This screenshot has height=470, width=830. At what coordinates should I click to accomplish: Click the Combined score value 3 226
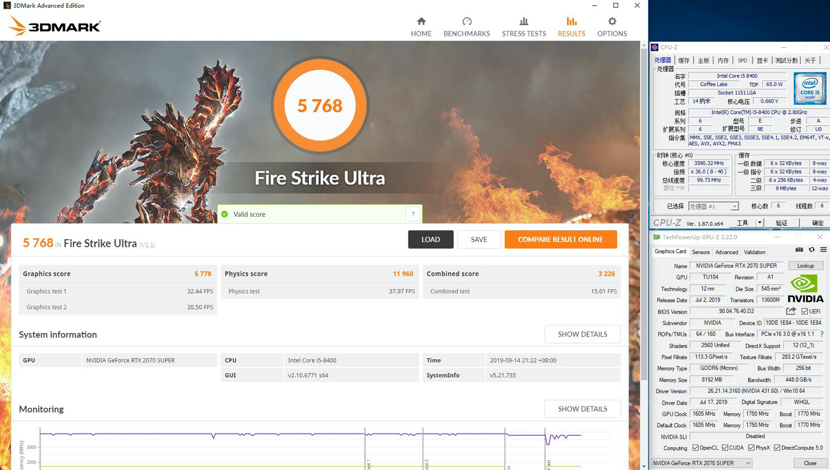point(607,274)
